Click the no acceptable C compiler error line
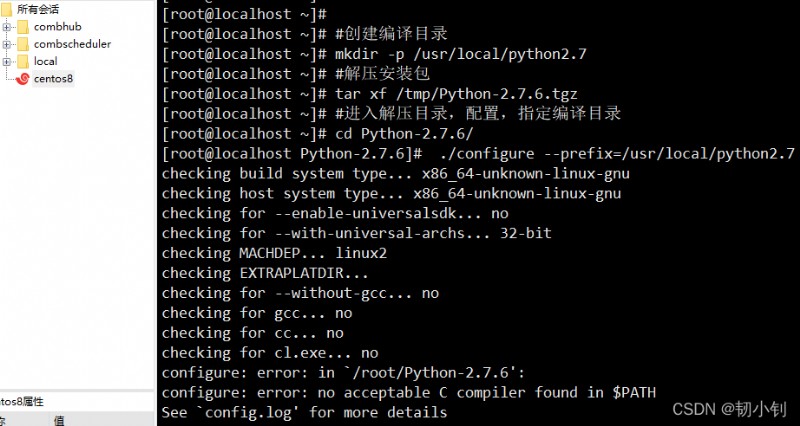Image resolution: width=800 pixels, height=426 pixels. pos(408,393)
